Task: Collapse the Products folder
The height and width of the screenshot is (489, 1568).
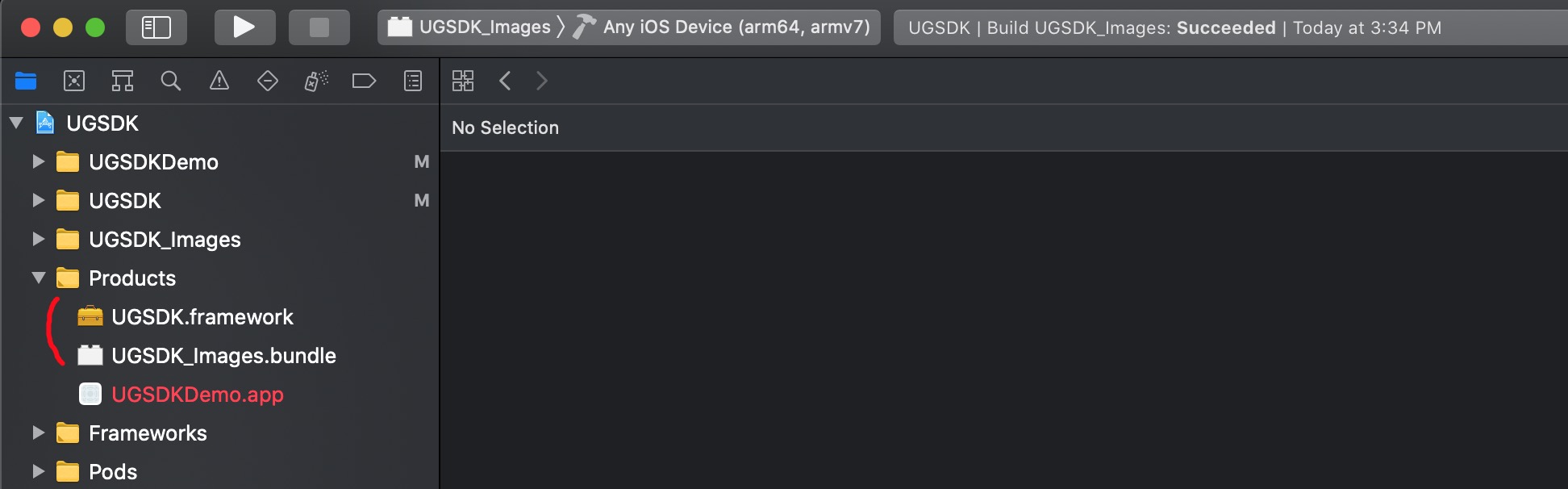Action: click(38, 278)
